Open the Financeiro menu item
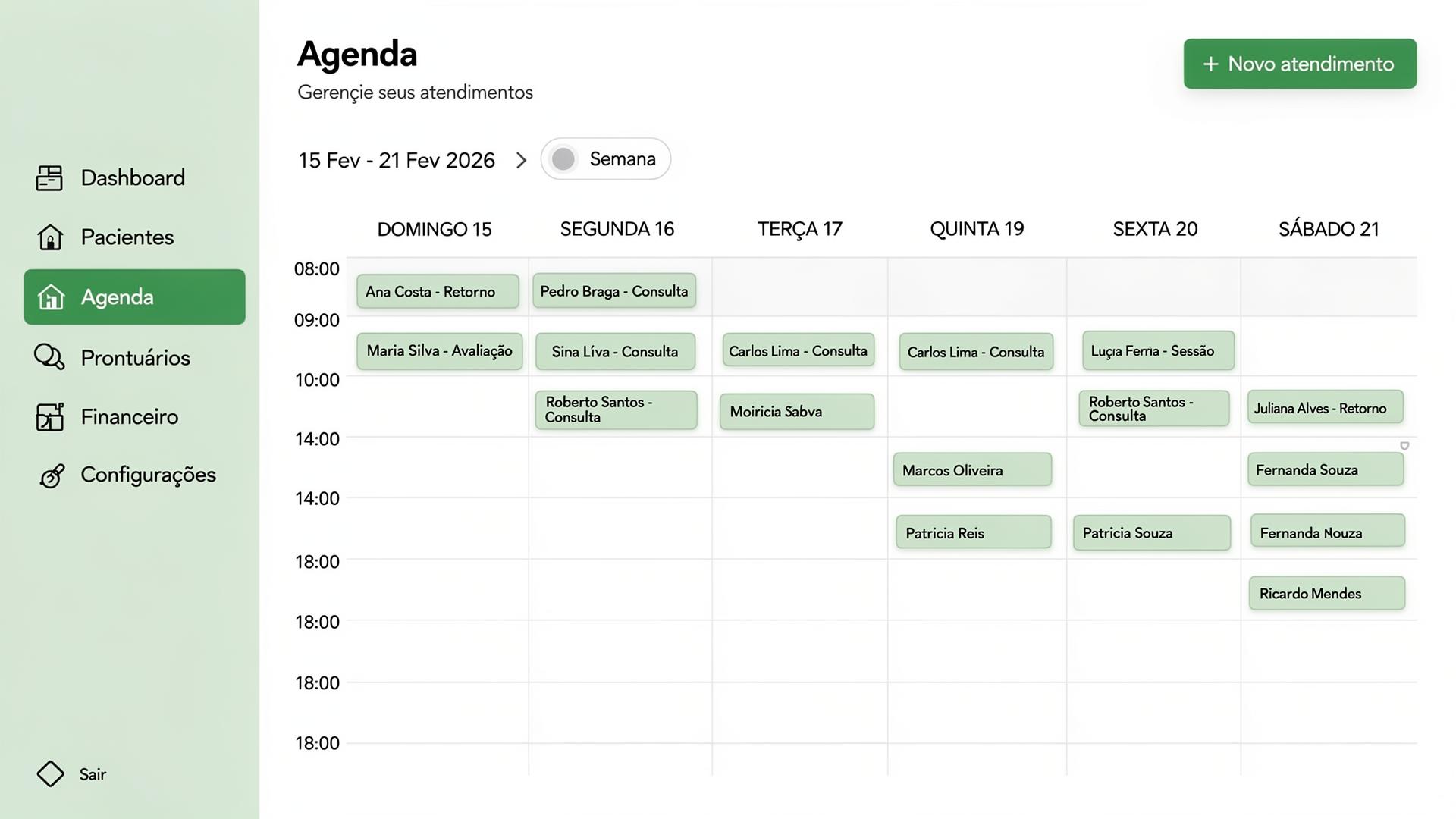This screenshot has width=1456, height=819. pyautogui.click(x=129, y=417)
